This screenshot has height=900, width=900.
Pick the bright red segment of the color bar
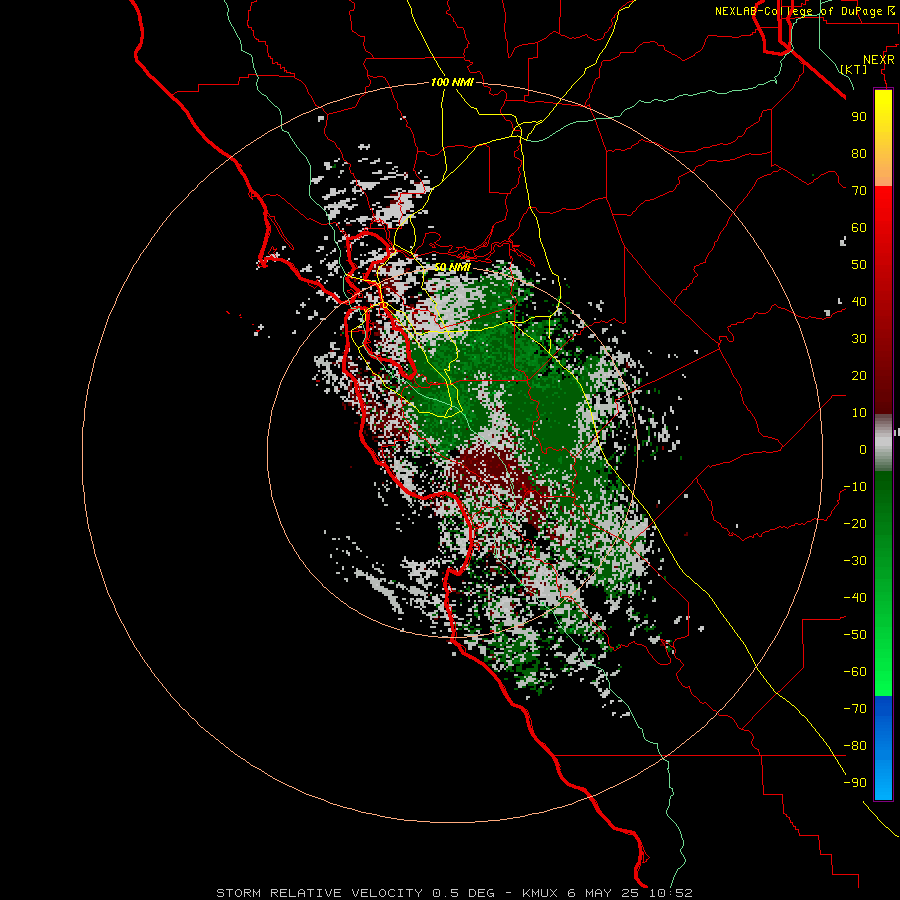click(x=883, y=212)
